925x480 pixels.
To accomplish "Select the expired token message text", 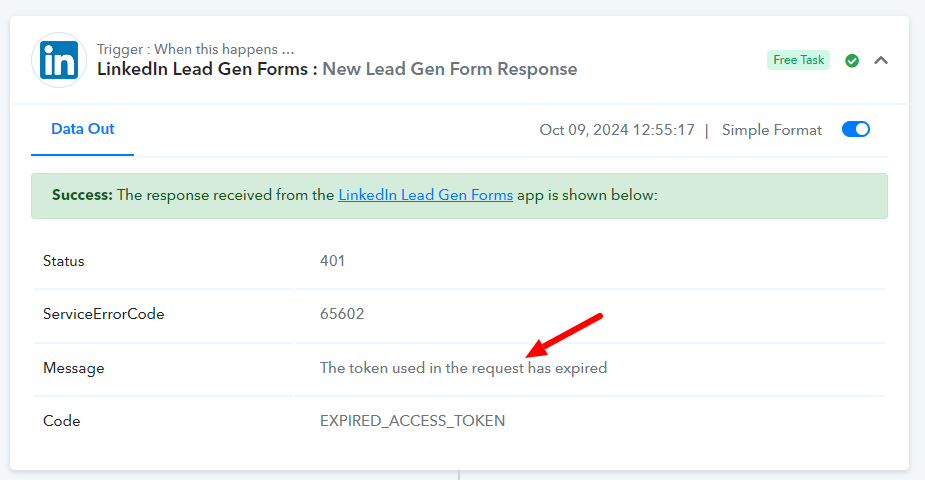I will 463,368.
